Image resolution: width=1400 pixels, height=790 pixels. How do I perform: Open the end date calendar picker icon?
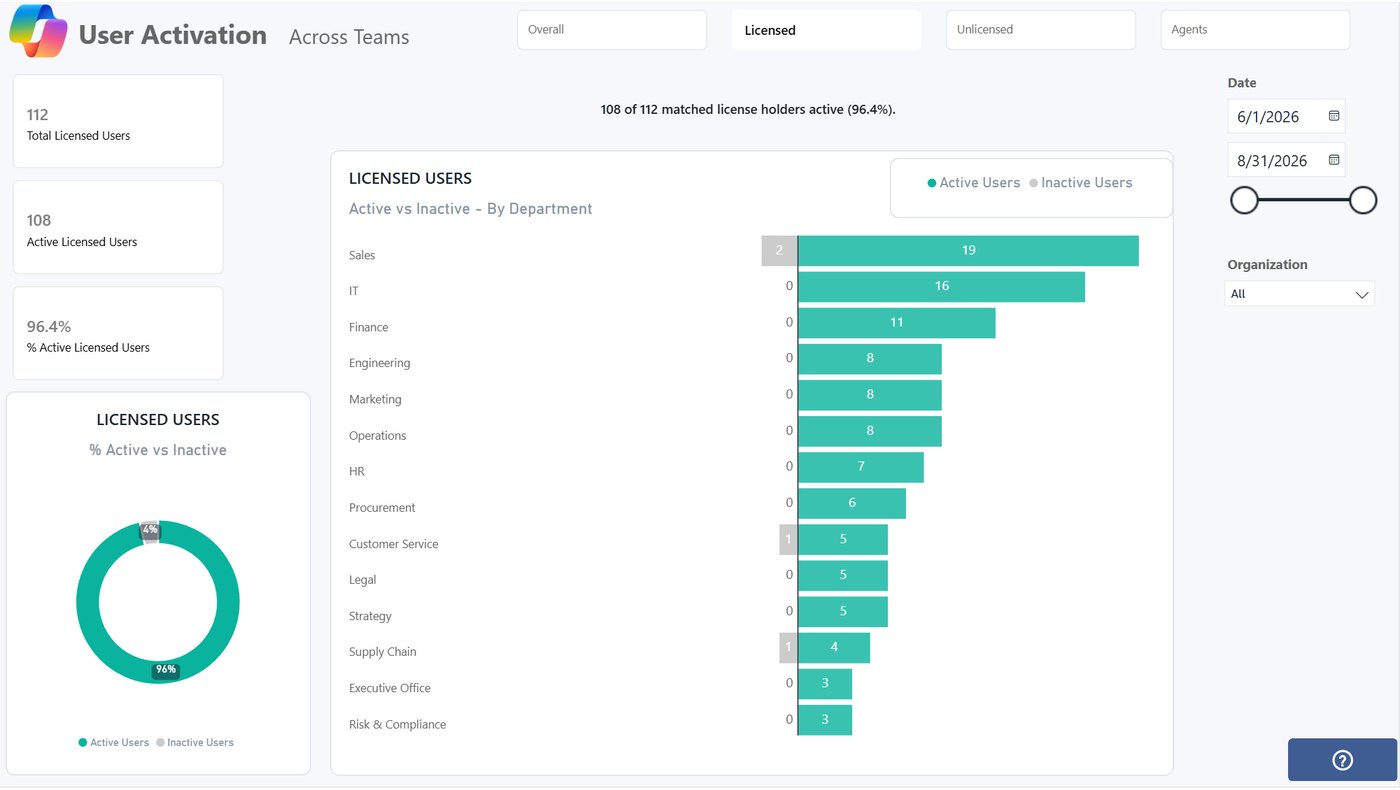[1333, 160]
